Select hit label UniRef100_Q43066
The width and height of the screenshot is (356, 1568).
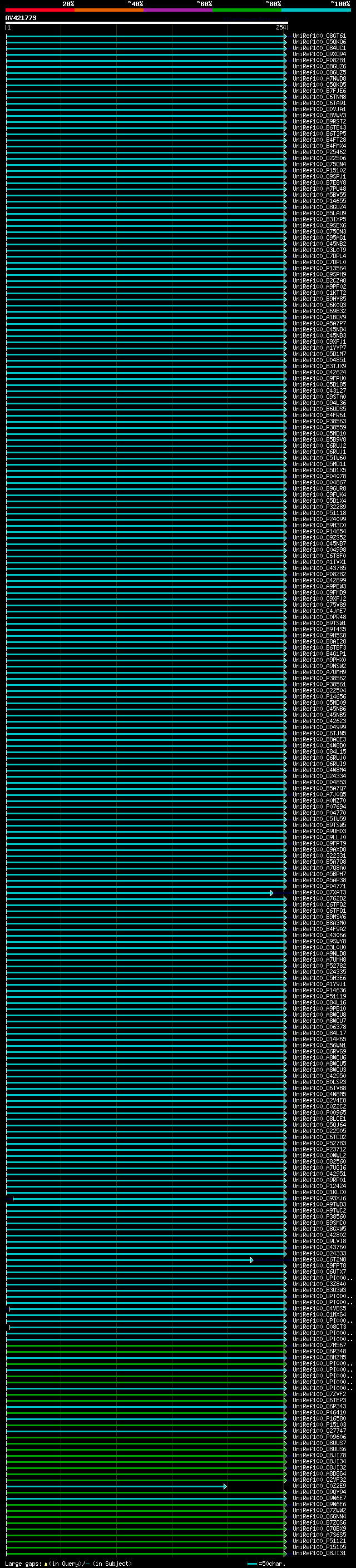pyautogui.click(x=319, y=935)
